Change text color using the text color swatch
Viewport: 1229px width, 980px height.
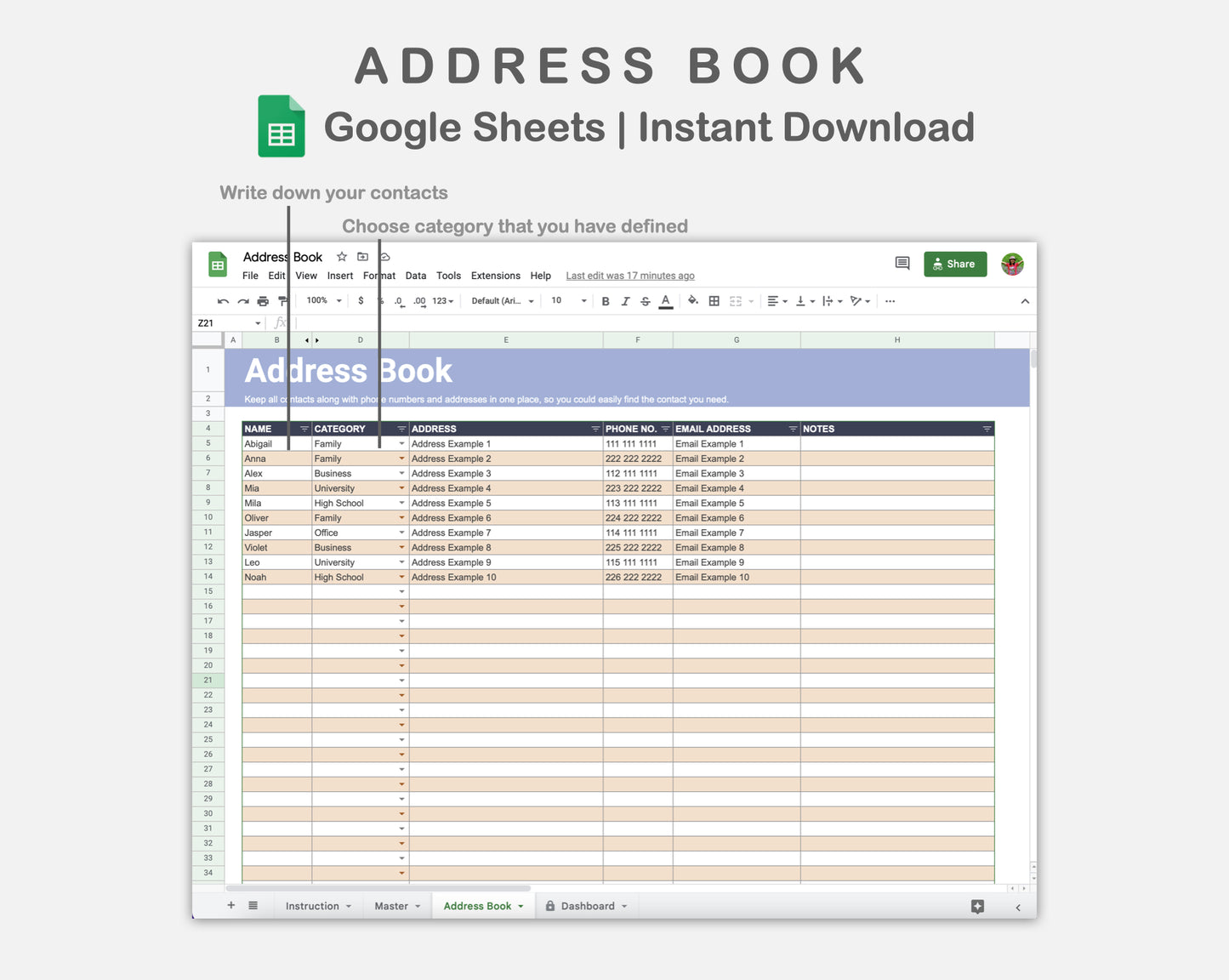point(666,301)
